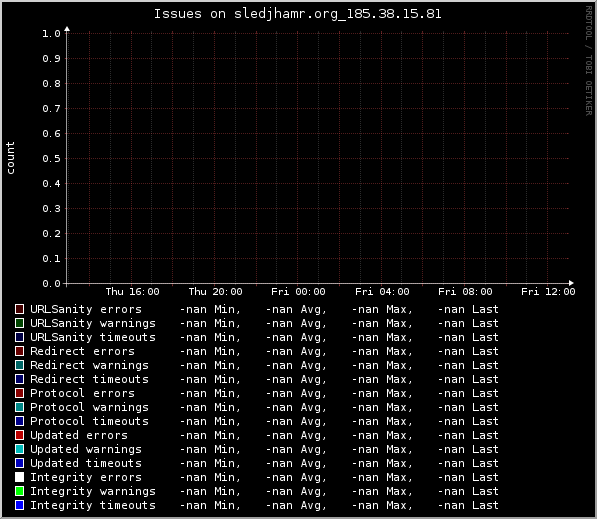
Task: Click the Integrity timeouts blue swatch
Action: [19, 505]
